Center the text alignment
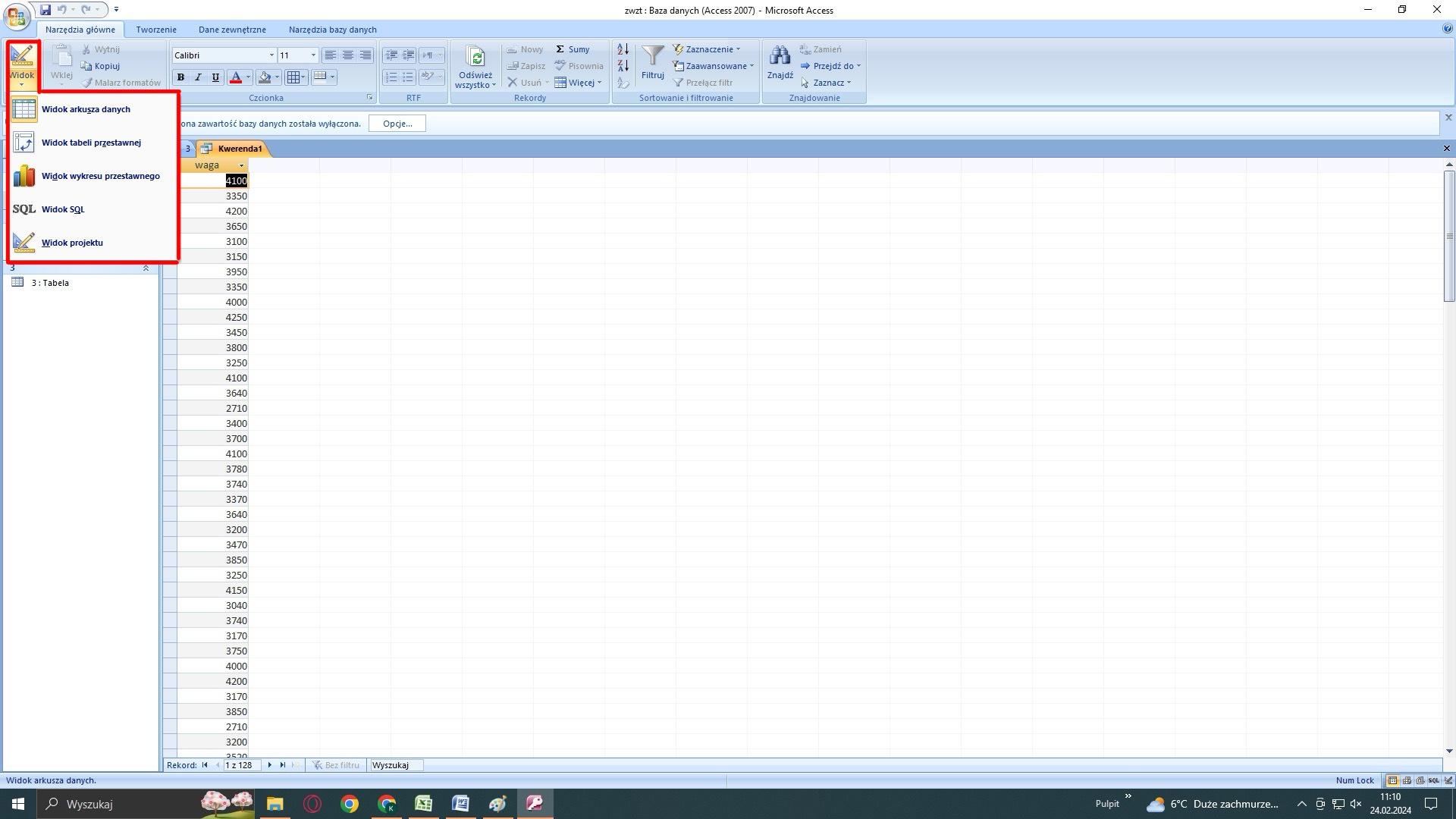Viewport: 1456px width, 819px height. coord(348,55)
